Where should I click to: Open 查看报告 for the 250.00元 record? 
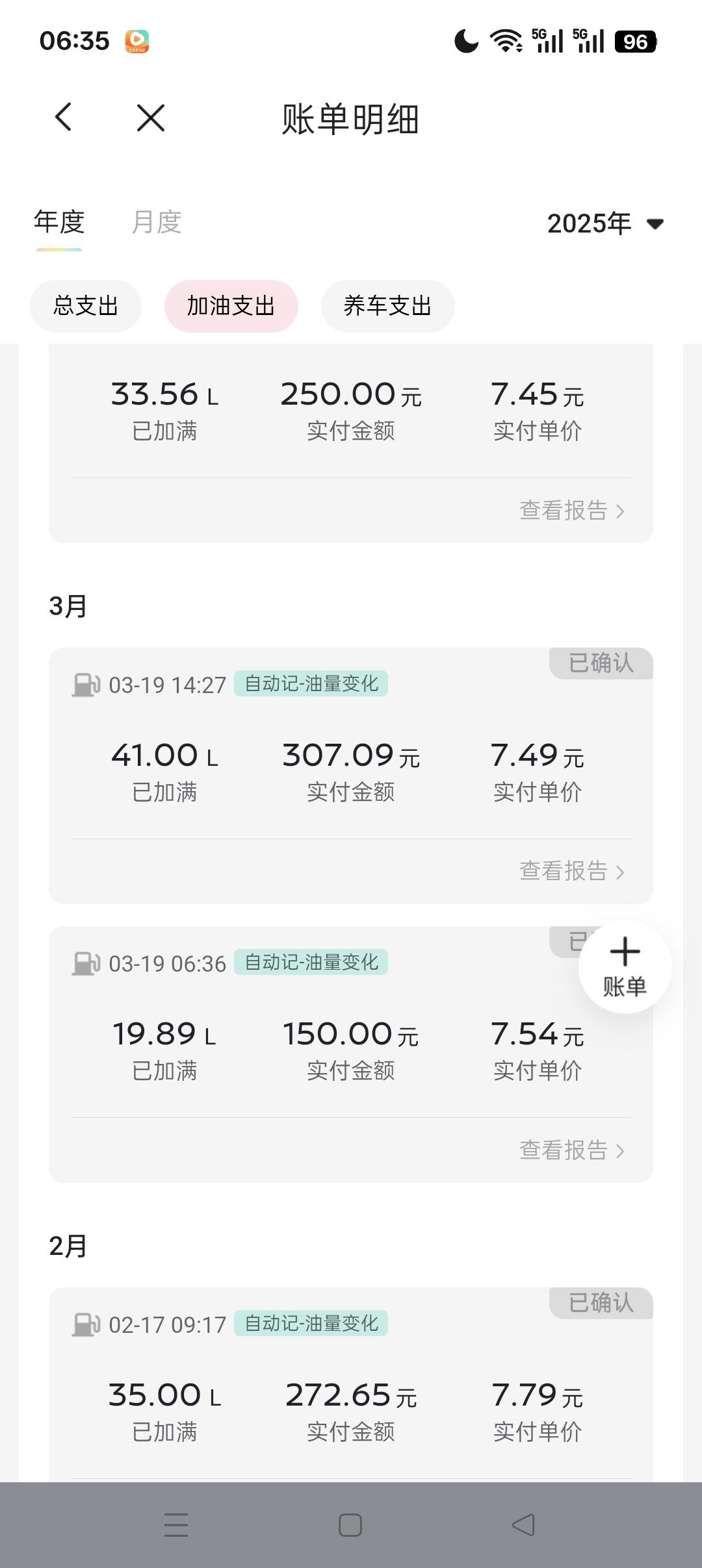click(572, 511)
